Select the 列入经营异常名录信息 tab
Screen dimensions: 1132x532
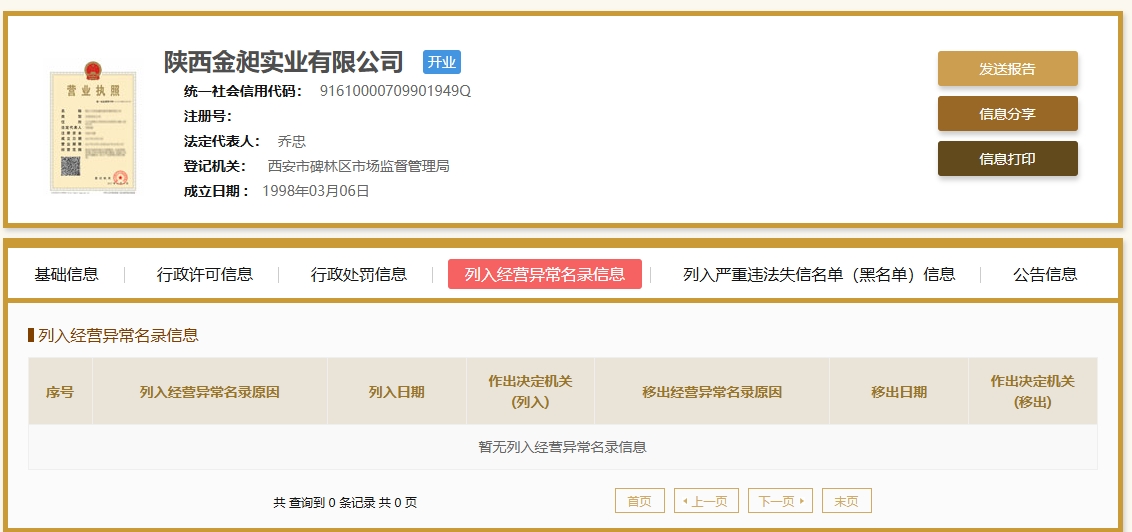(544, 274)
